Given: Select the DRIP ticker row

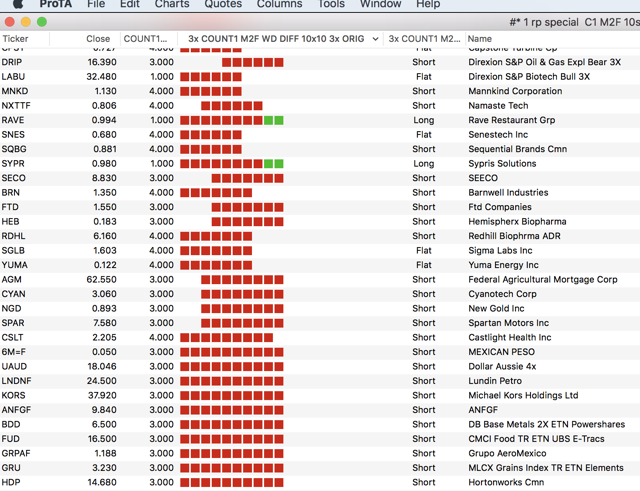Looking at the screenshot, I should (x=320, y=62).
